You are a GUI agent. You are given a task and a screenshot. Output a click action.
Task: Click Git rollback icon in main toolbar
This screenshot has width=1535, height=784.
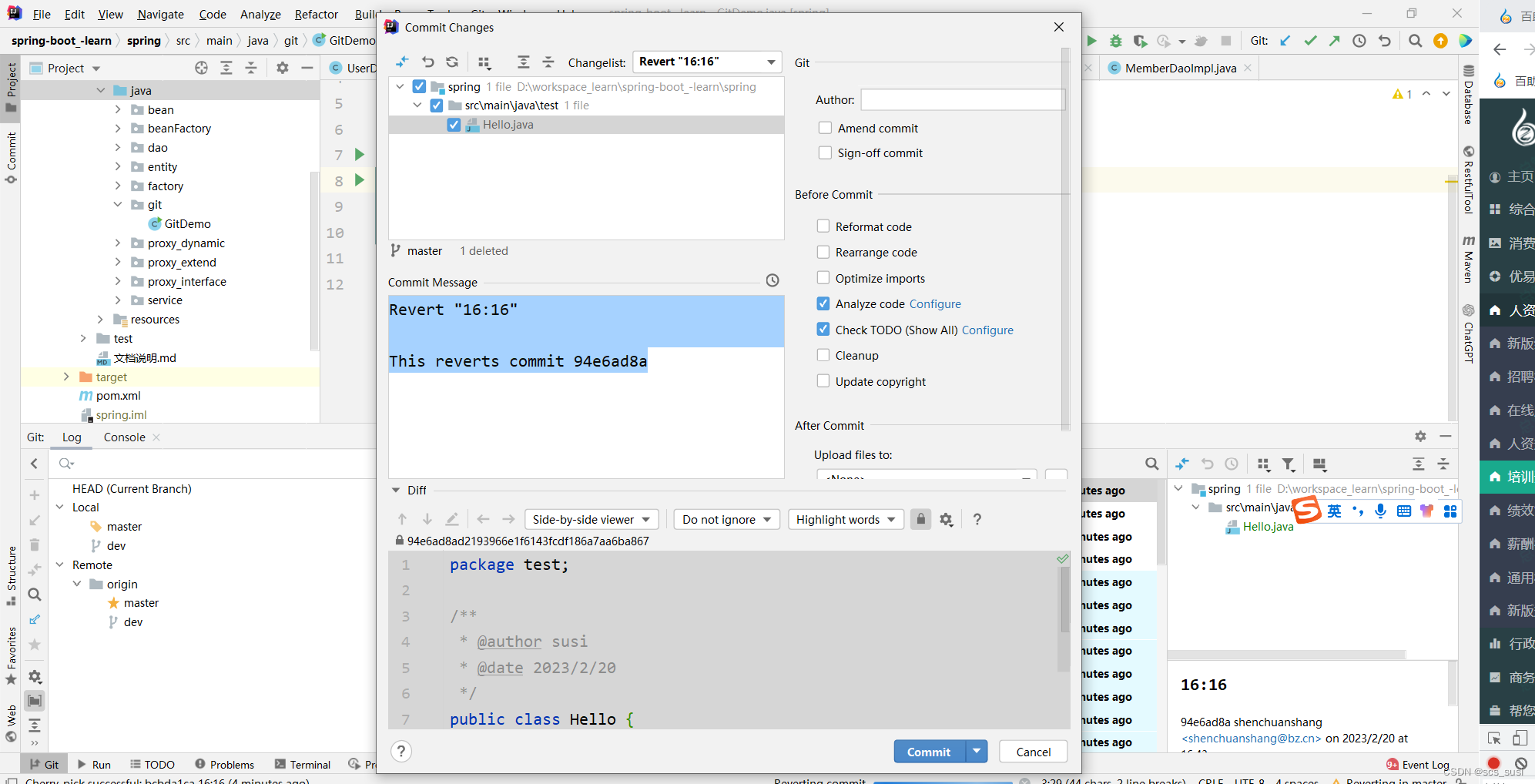pyautogui.click(x=1385, y=41)
